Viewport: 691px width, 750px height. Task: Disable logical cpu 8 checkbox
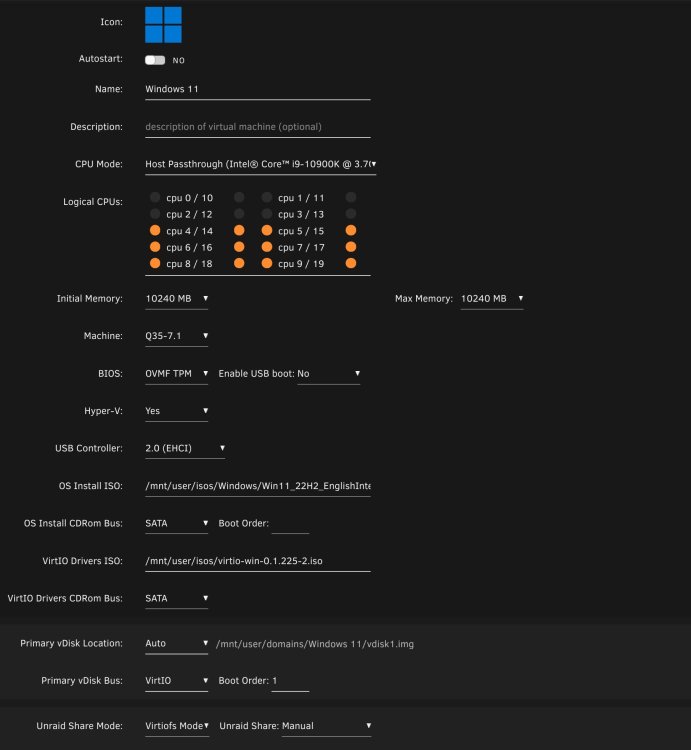pos(155,263)
